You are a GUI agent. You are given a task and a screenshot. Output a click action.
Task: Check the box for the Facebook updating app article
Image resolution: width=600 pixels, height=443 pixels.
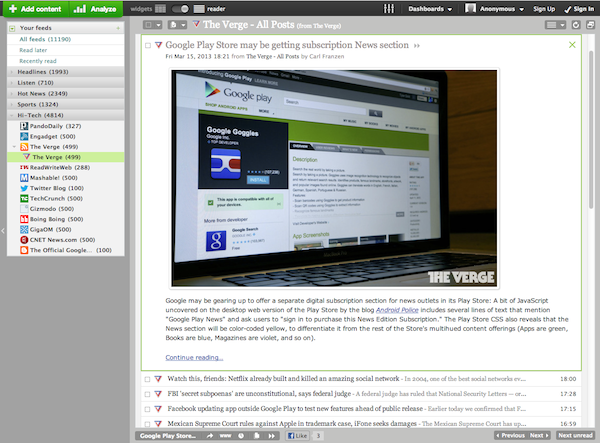[147, 409]
